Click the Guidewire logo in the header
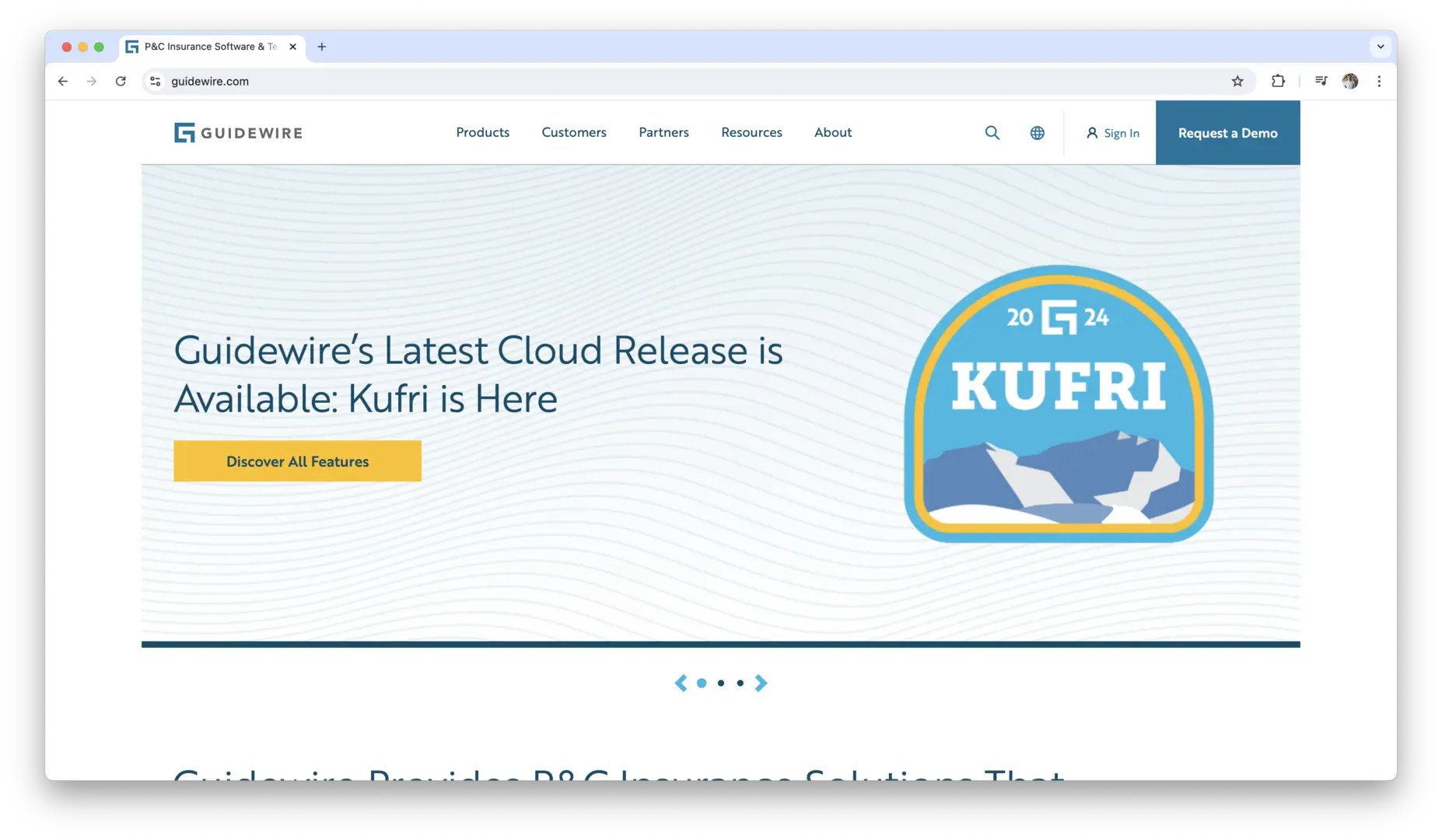Image resolution: width=1442 pixels, height=840 pixels. click(x=238, y=133)
